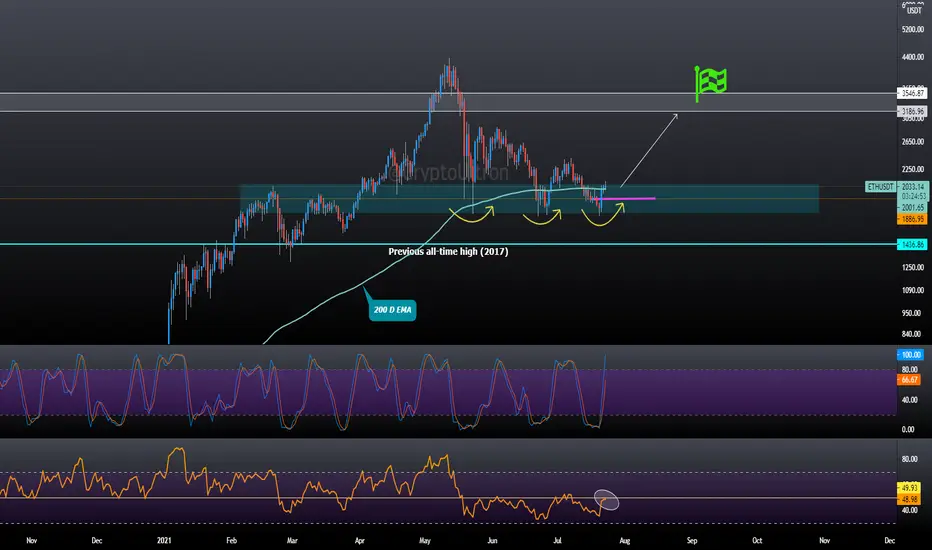Click the Mar label on the time axis
This screenshot has height=550, width=932.
point(292,540)
